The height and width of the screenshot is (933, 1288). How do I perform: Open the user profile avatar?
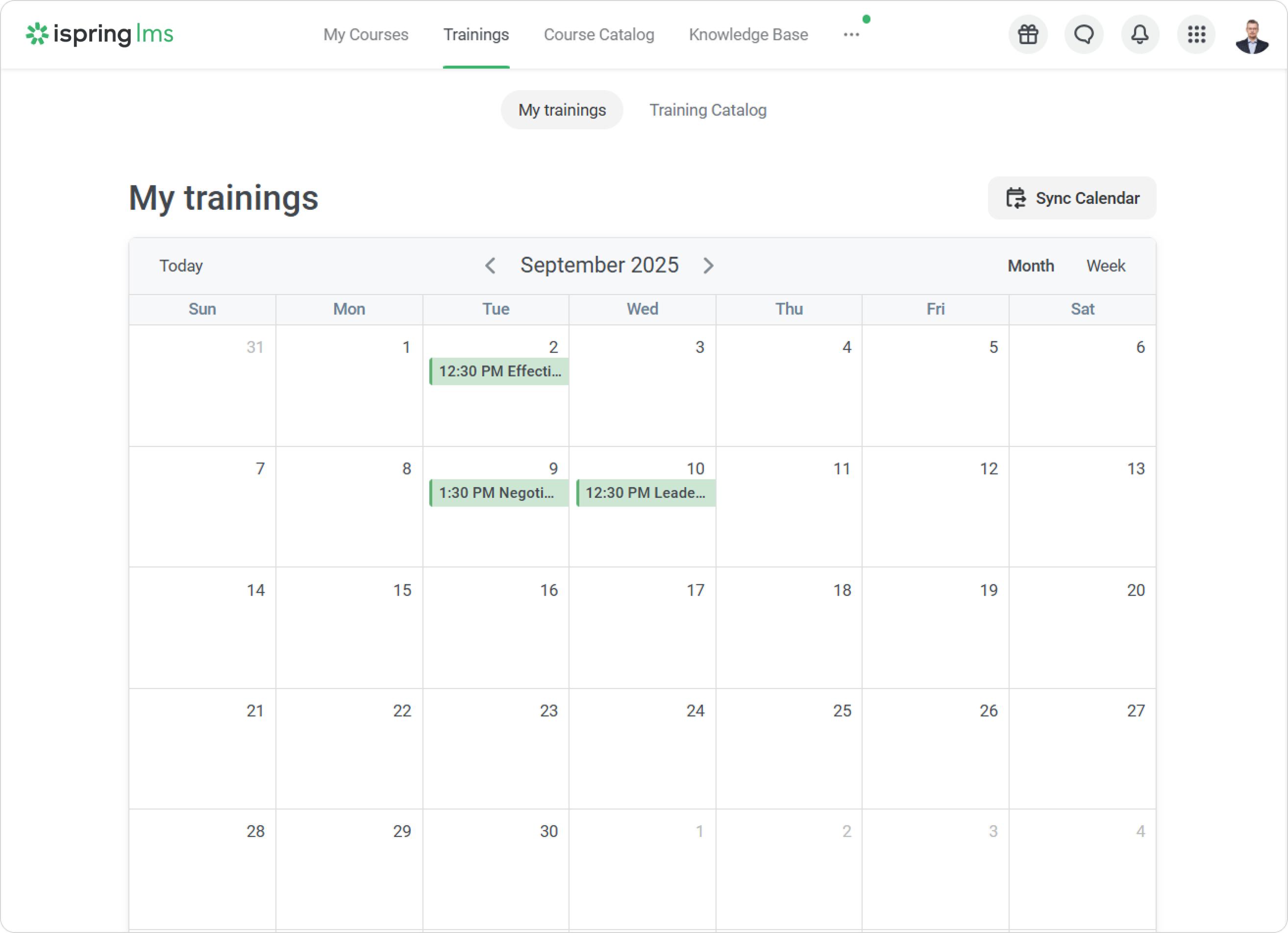[x=1252, y=36]
